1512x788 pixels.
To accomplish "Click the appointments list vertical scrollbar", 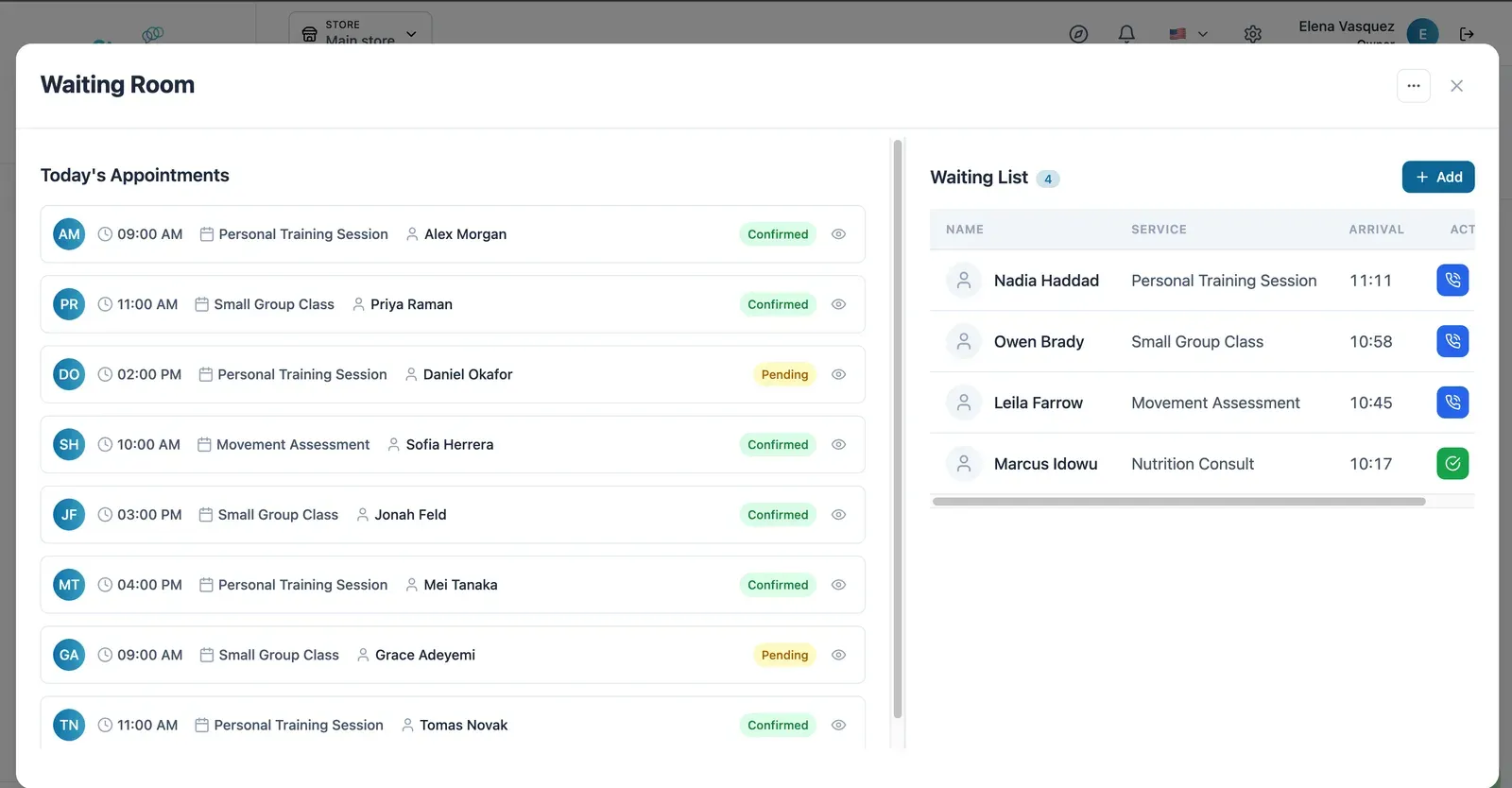I will coord(897,430).
